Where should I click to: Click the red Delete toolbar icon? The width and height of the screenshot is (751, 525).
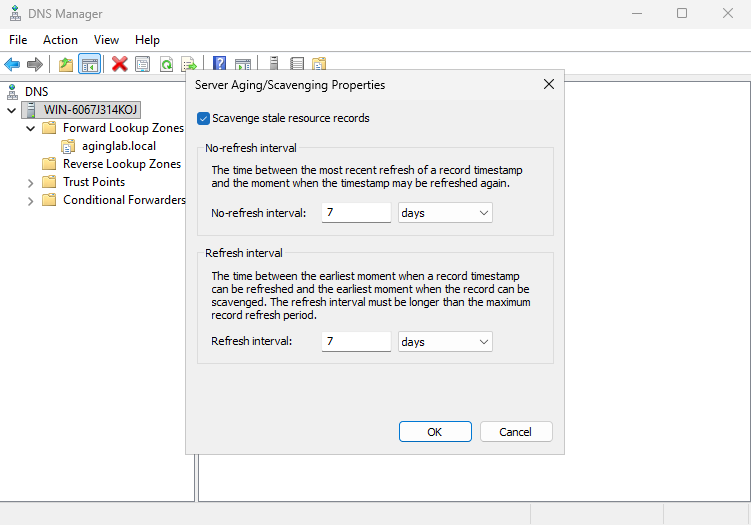[x=119, y=64]
